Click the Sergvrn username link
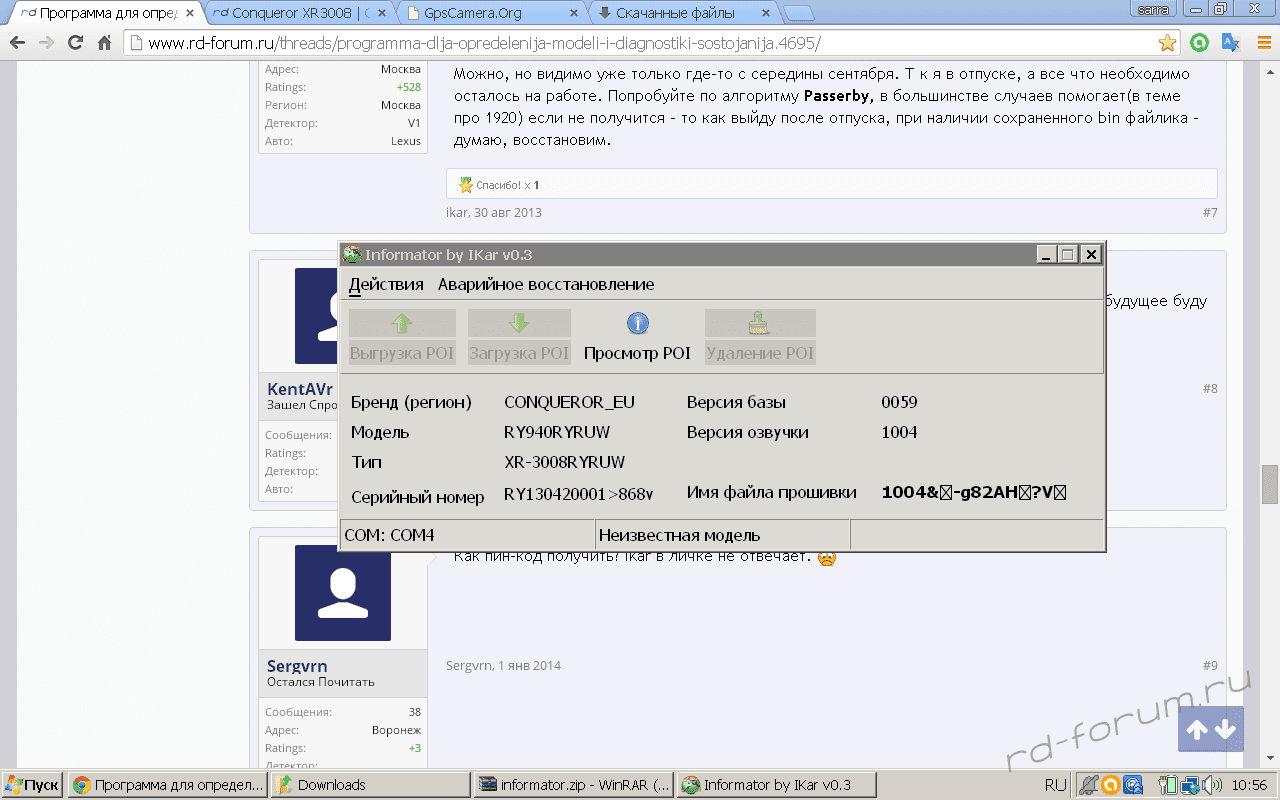Screen dimensions: 1280x800 tap(297, 666)
